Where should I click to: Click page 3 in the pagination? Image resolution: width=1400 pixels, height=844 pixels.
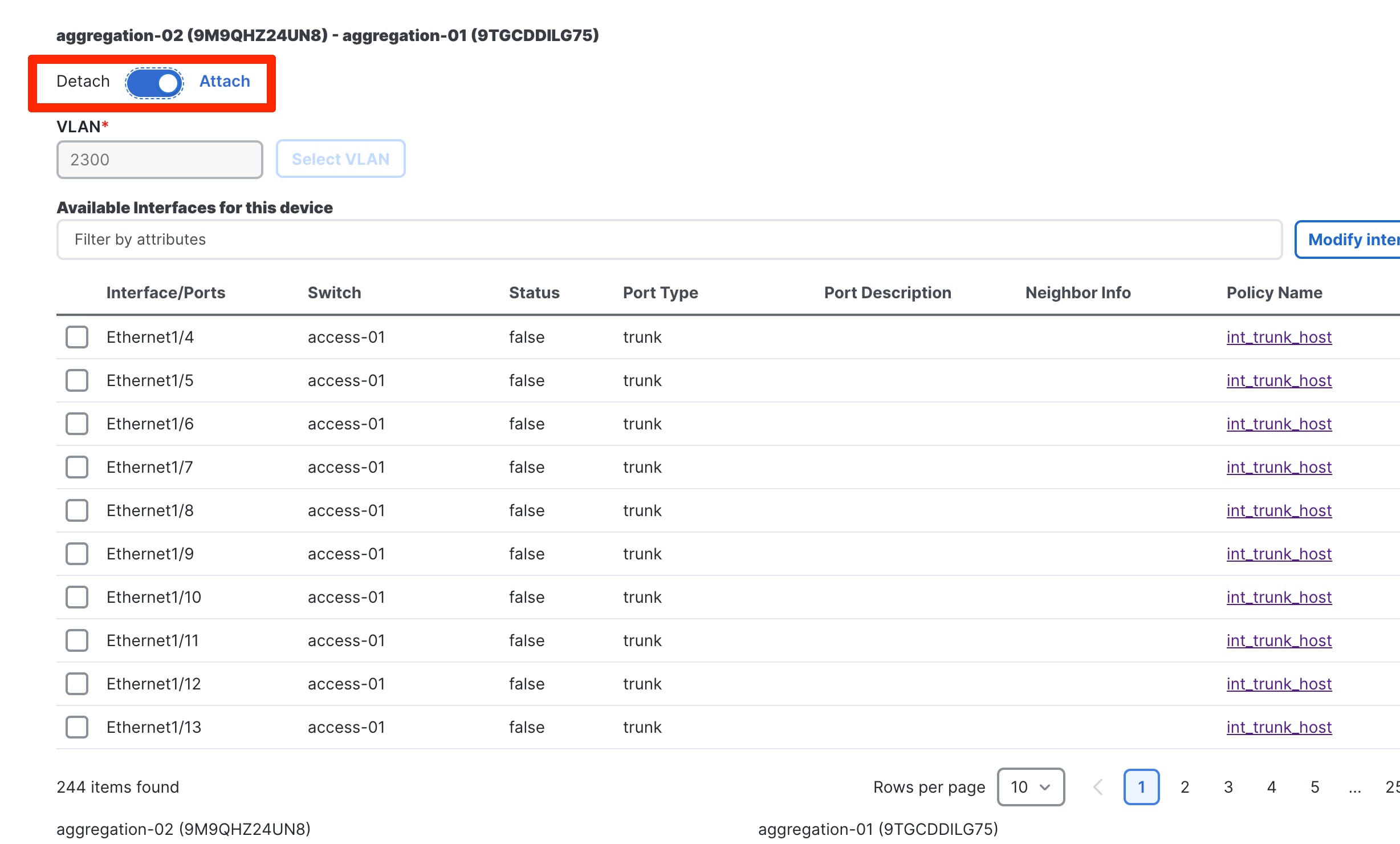[x=1228, y=787]
